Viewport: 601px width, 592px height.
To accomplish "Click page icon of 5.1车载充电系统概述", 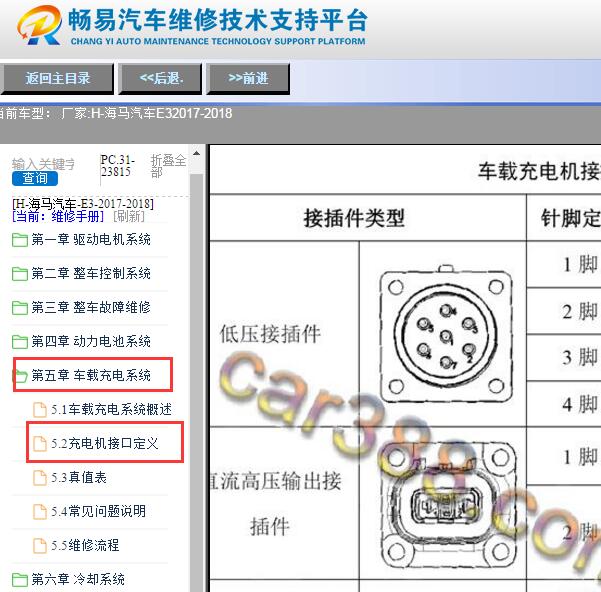I will pyautogui.click(x=40, y=410).
